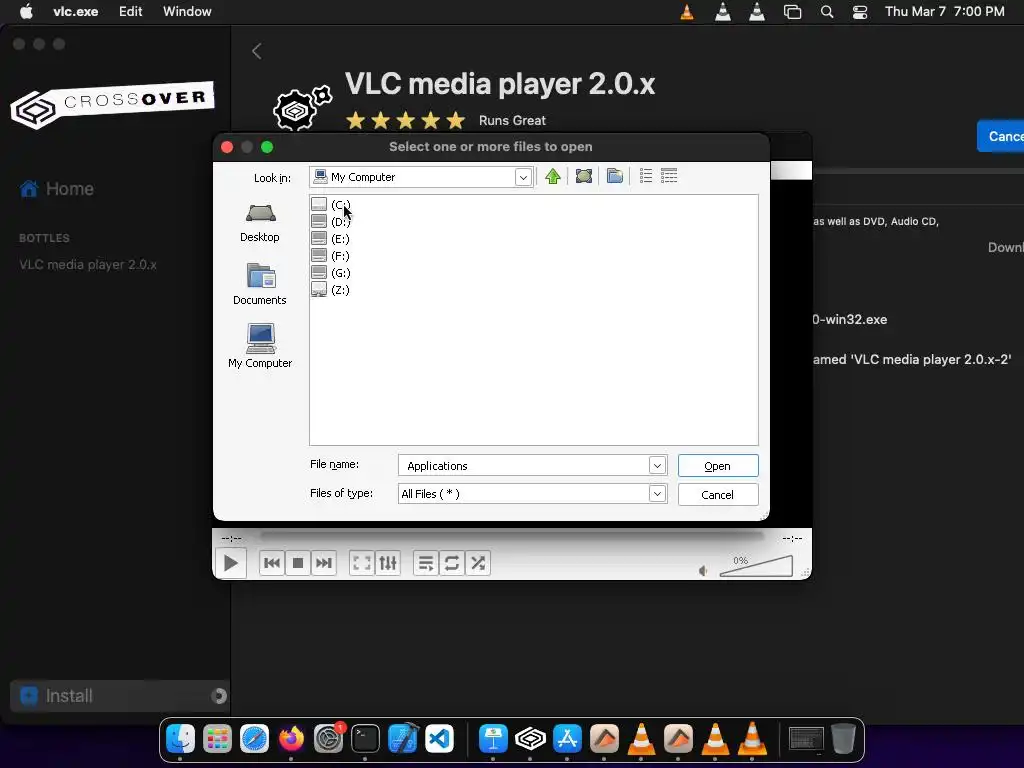This screenshot has height=768, width=1024.
Task: Toggle fullscreen in VLC
Action: click(x=361, y=563)
